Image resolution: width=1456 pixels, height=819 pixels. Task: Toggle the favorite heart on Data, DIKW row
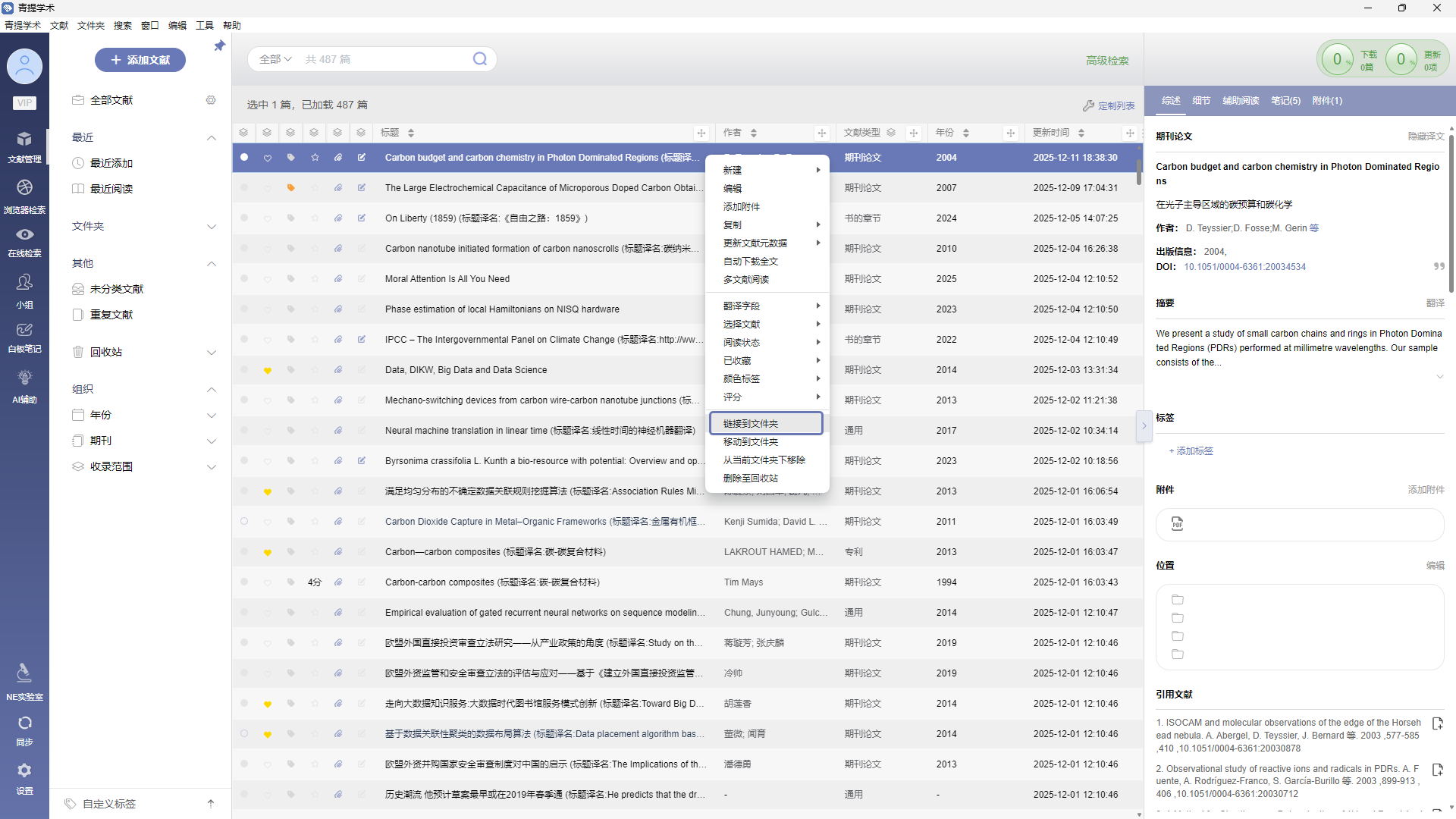(x=268, y=371)
